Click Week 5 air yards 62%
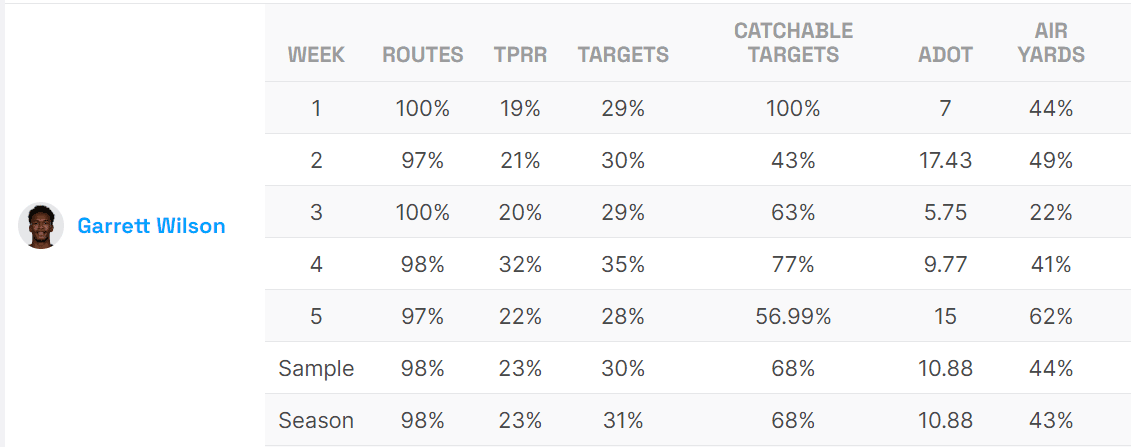Image resolution: width=1131 pixels, height=447 pixels. (1051, 316)
